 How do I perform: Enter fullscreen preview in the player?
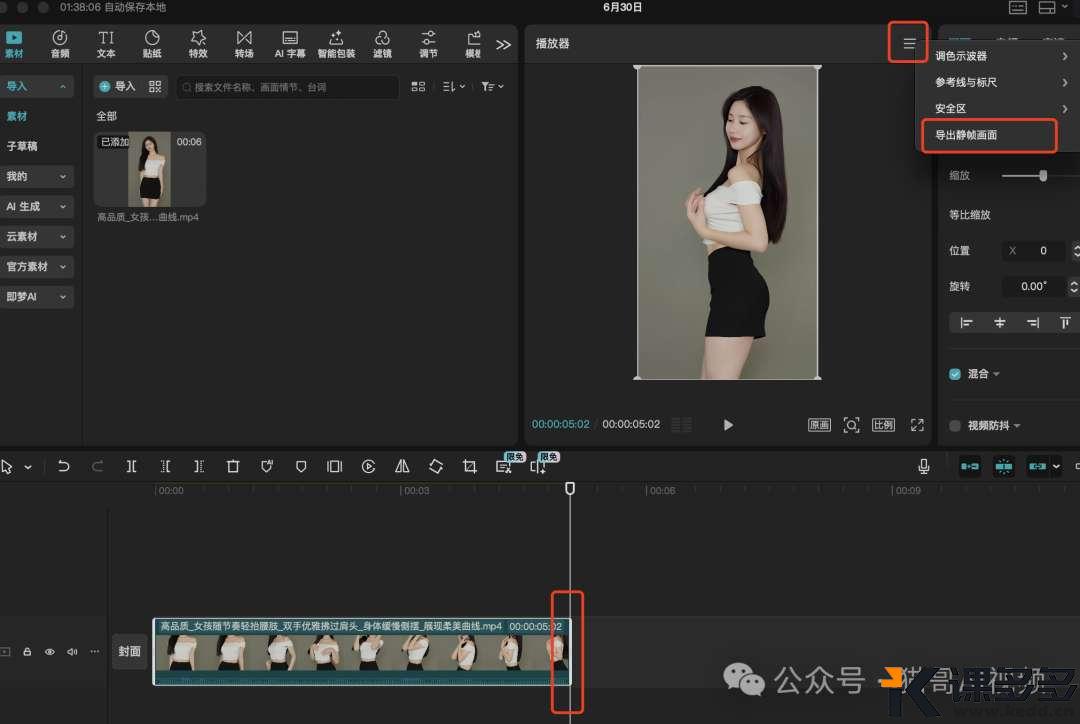(x=917, y=424)
